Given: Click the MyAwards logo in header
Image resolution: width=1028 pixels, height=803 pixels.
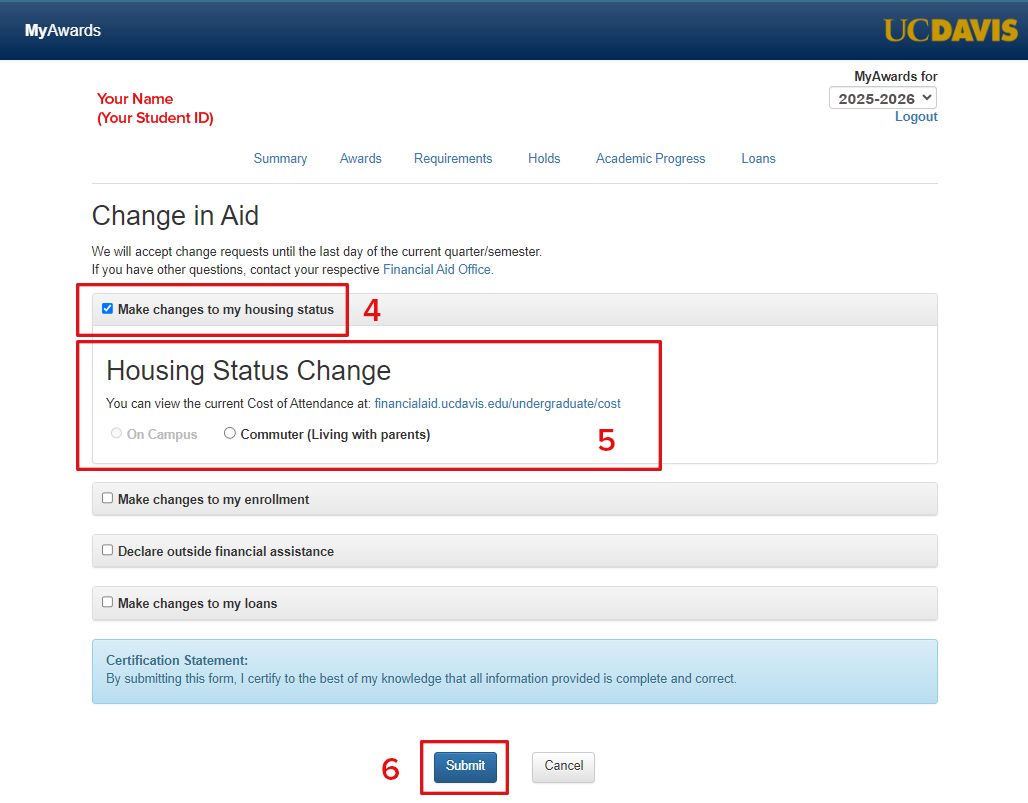Looking at the screenshot, I should pos(63,30).
